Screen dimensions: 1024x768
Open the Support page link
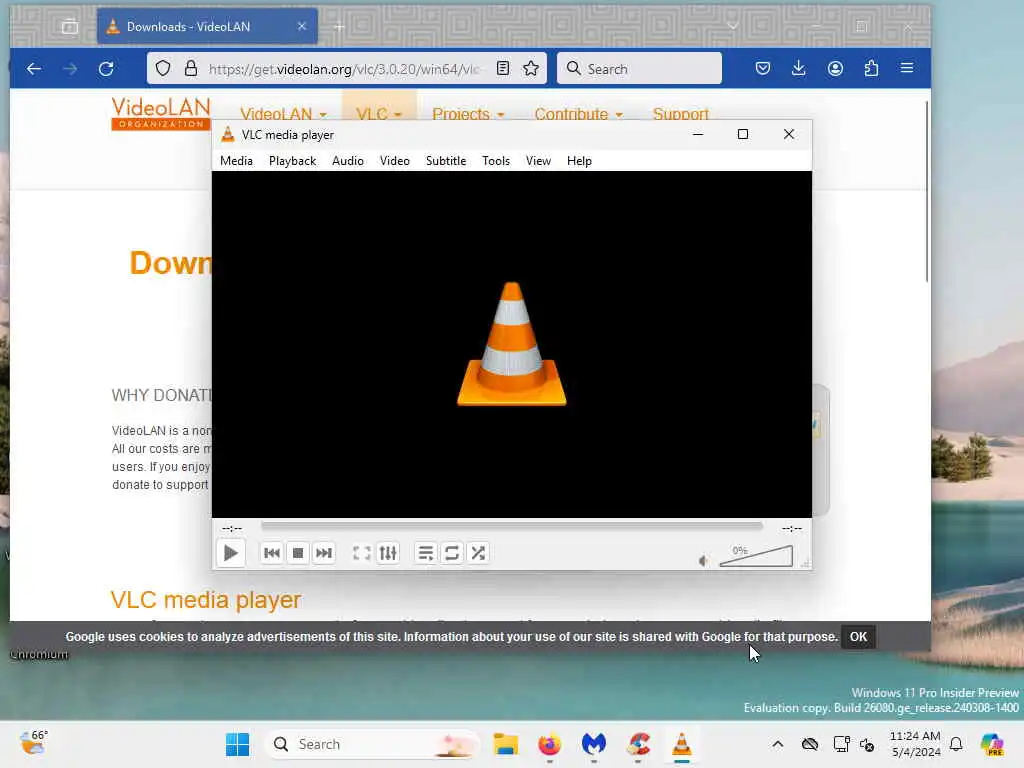680,114
